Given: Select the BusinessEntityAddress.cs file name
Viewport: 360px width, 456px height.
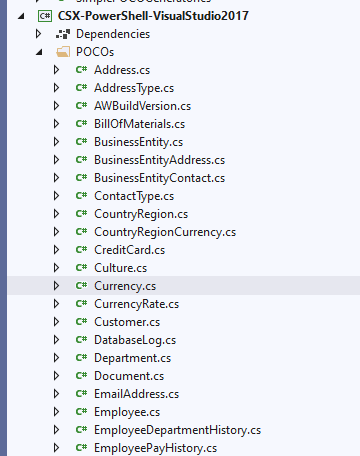Looking at the screenshot, I should tap(160, 160).
